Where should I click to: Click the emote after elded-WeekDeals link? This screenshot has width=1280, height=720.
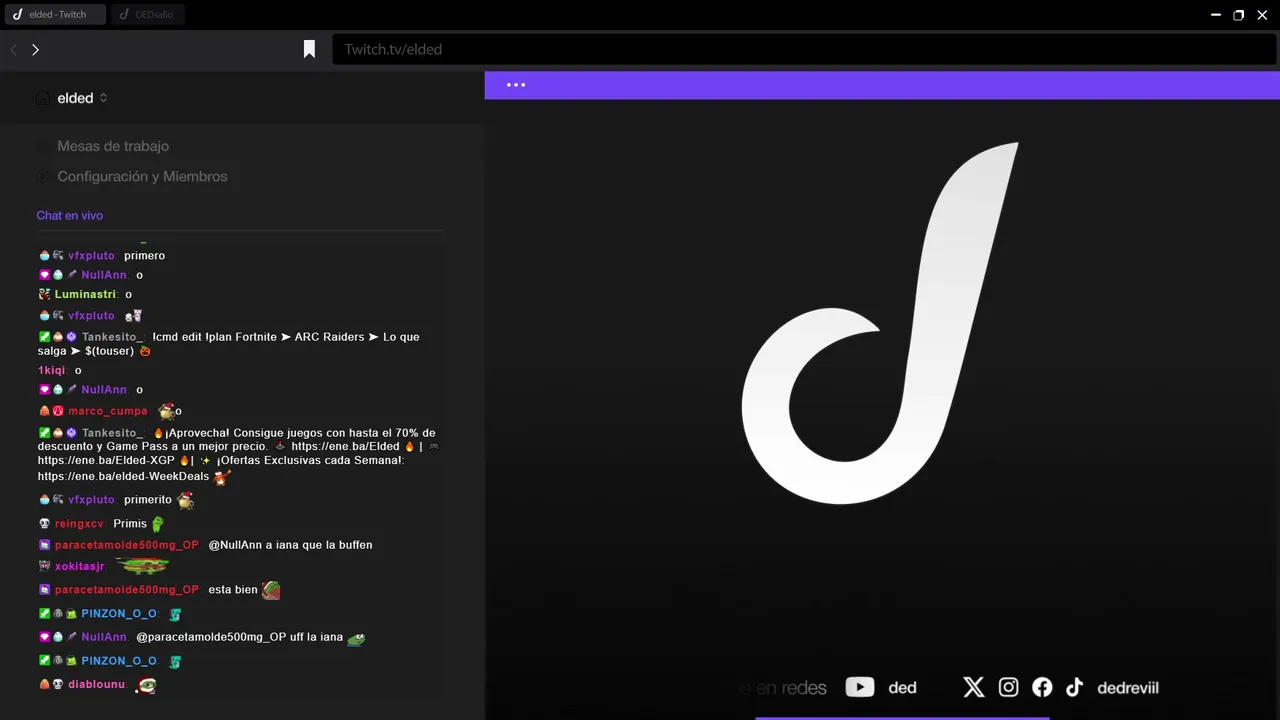tap(222, 477)
